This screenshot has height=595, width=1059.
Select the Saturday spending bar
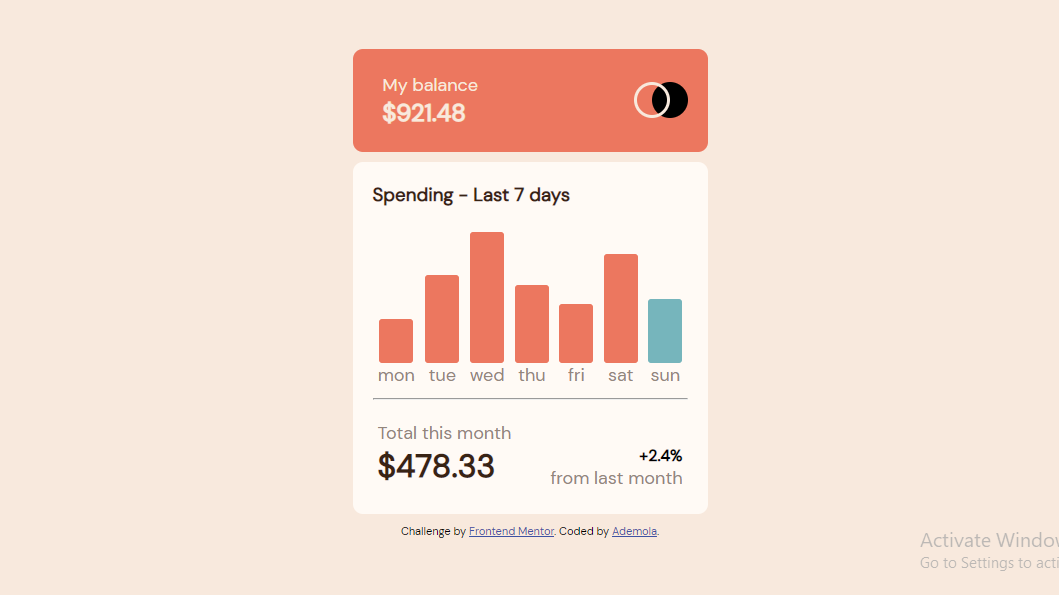coord(620,310)
